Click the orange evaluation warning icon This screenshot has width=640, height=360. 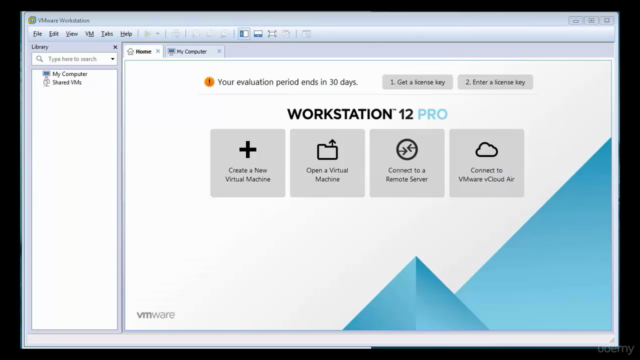coord(209,82)
